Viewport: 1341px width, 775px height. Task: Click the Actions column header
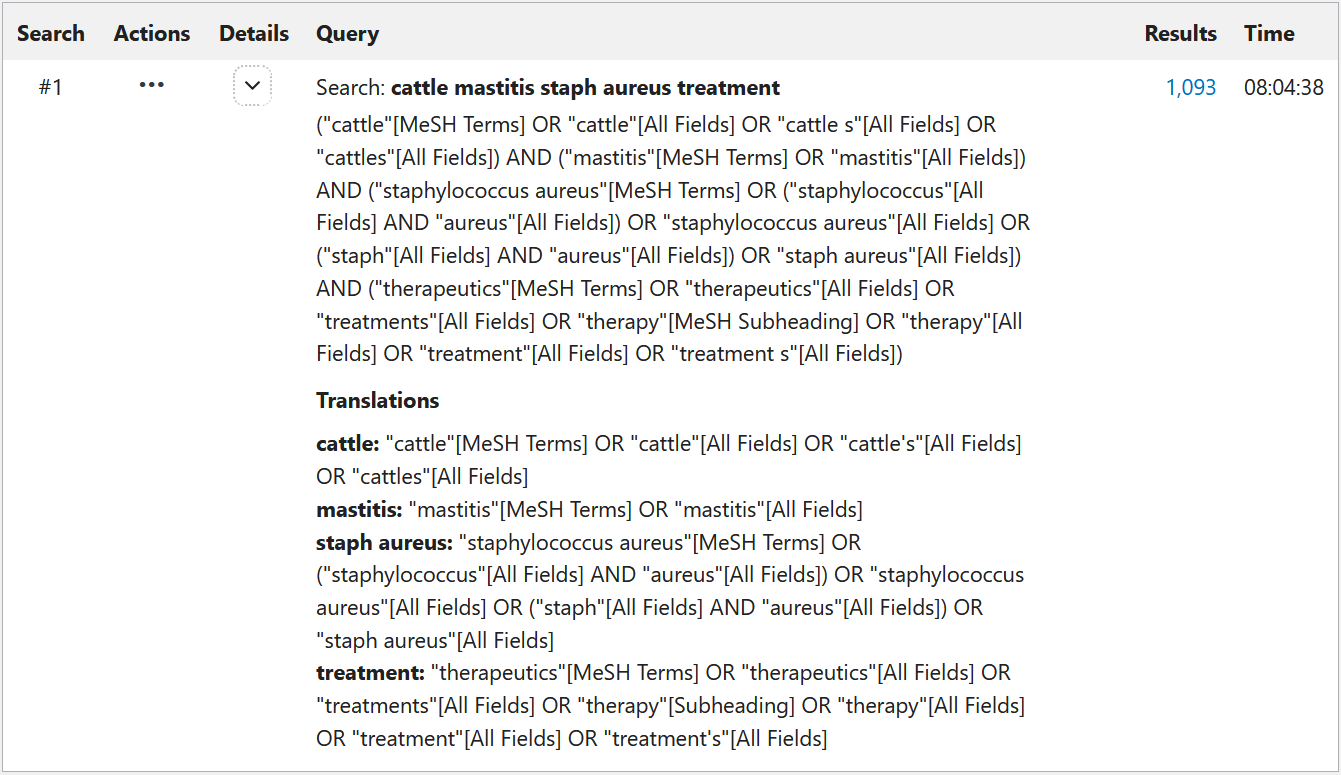[152, 33]
